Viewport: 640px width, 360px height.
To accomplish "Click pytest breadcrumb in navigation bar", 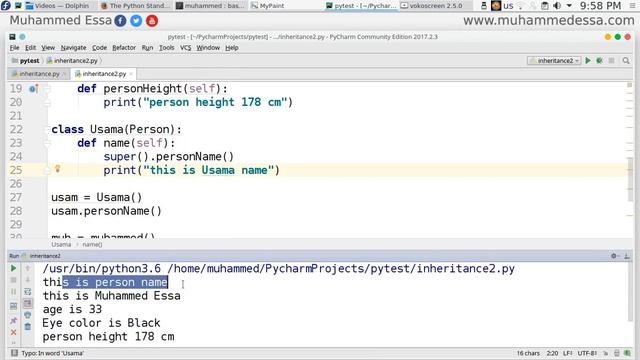I will coord(25,61).
